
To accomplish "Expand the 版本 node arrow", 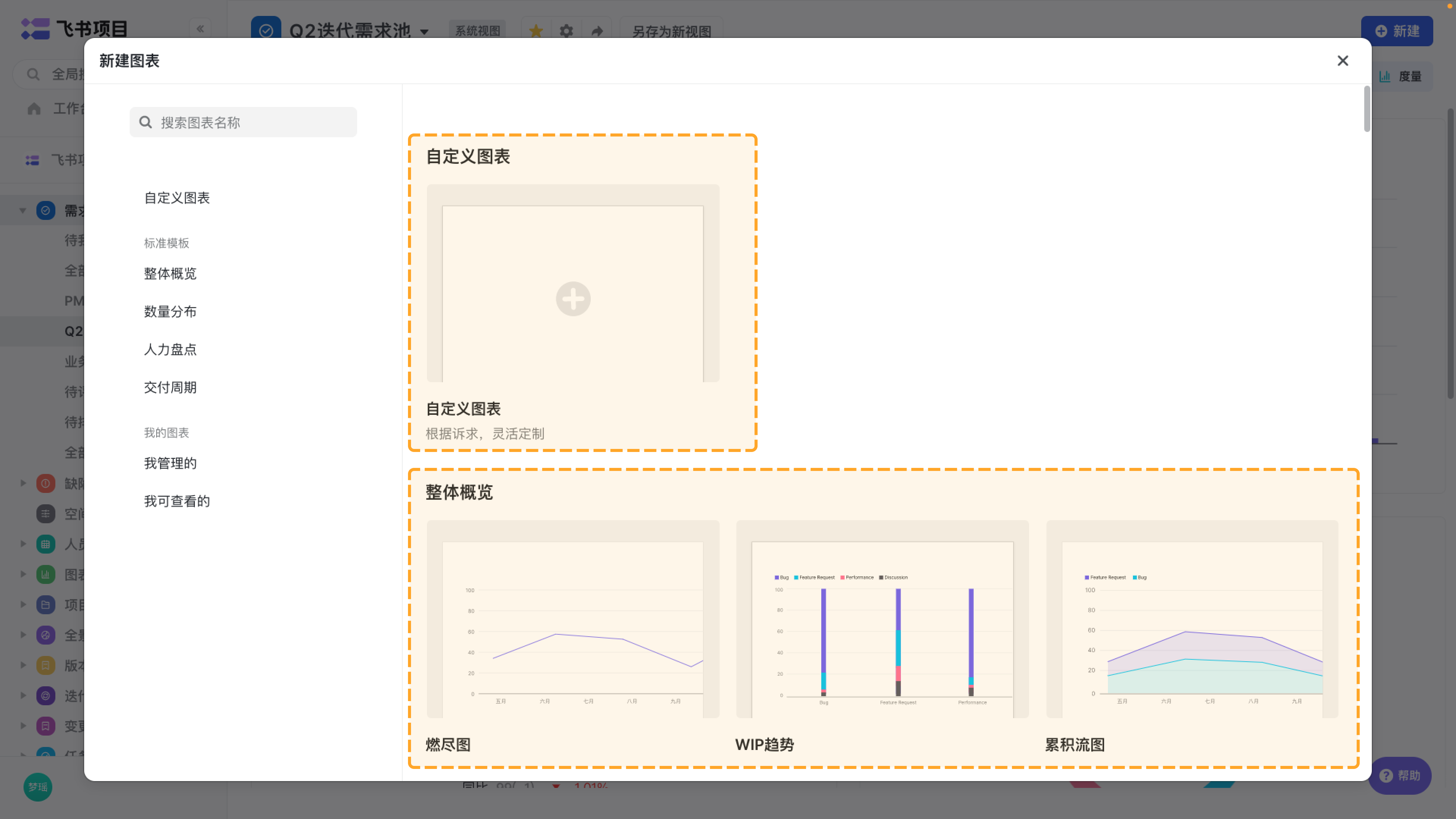I will [23, 665].
